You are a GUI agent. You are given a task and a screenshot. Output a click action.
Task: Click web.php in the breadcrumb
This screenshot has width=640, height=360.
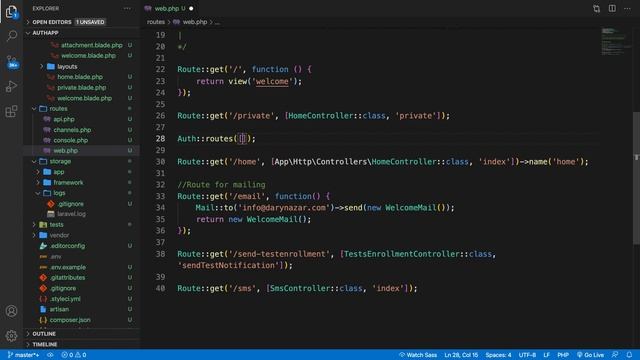tap(195, 22)
